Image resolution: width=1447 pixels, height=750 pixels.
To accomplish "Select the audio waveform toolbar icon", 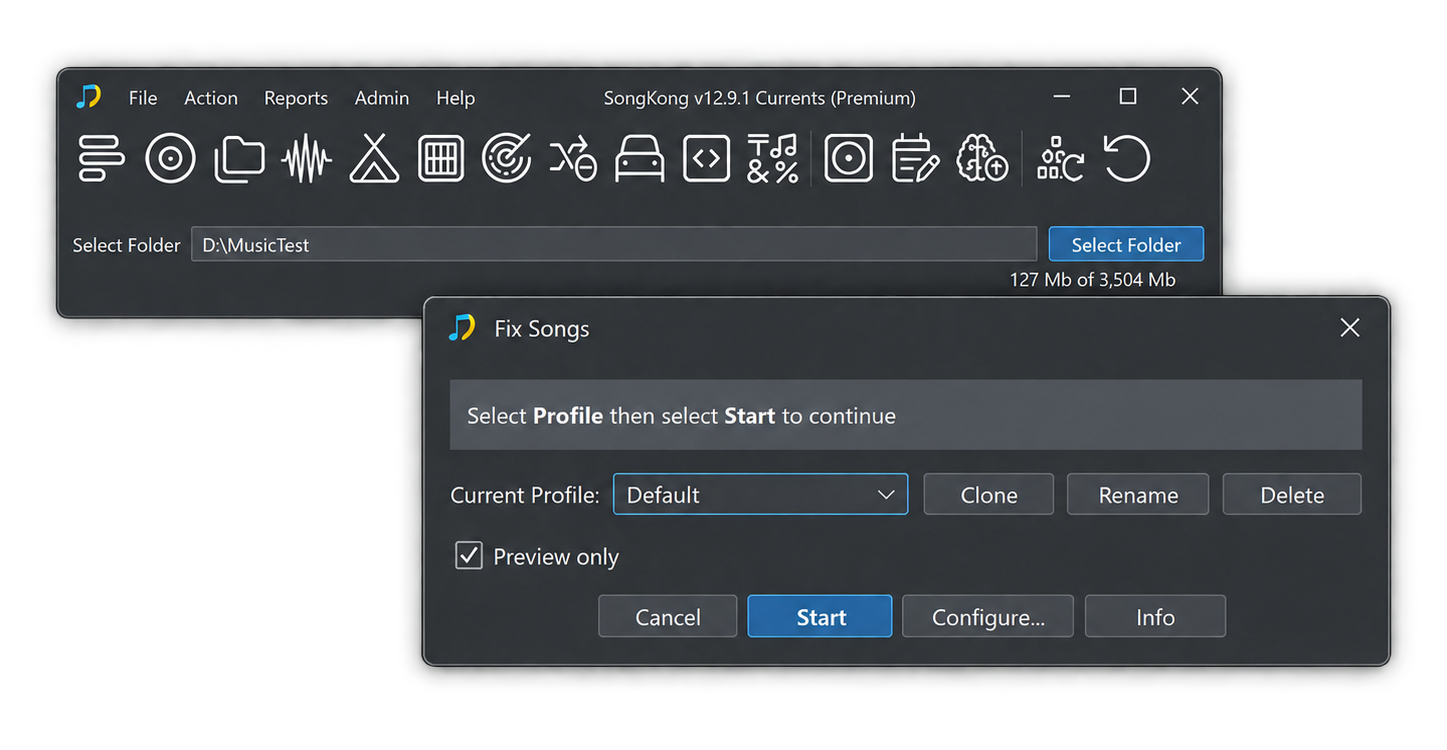I will [306, 159].
